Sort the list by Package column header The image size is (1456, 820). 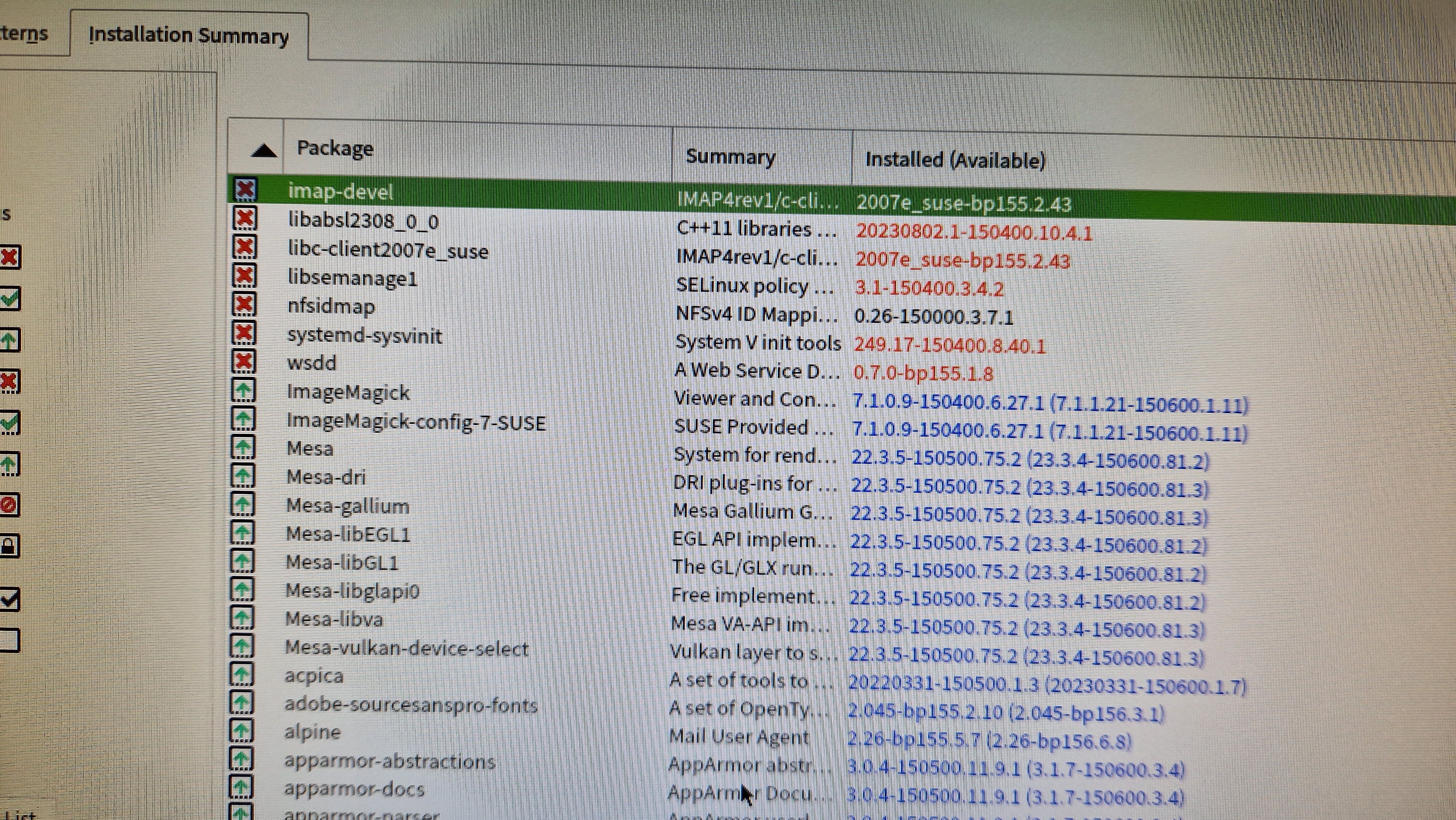(335, 149)
